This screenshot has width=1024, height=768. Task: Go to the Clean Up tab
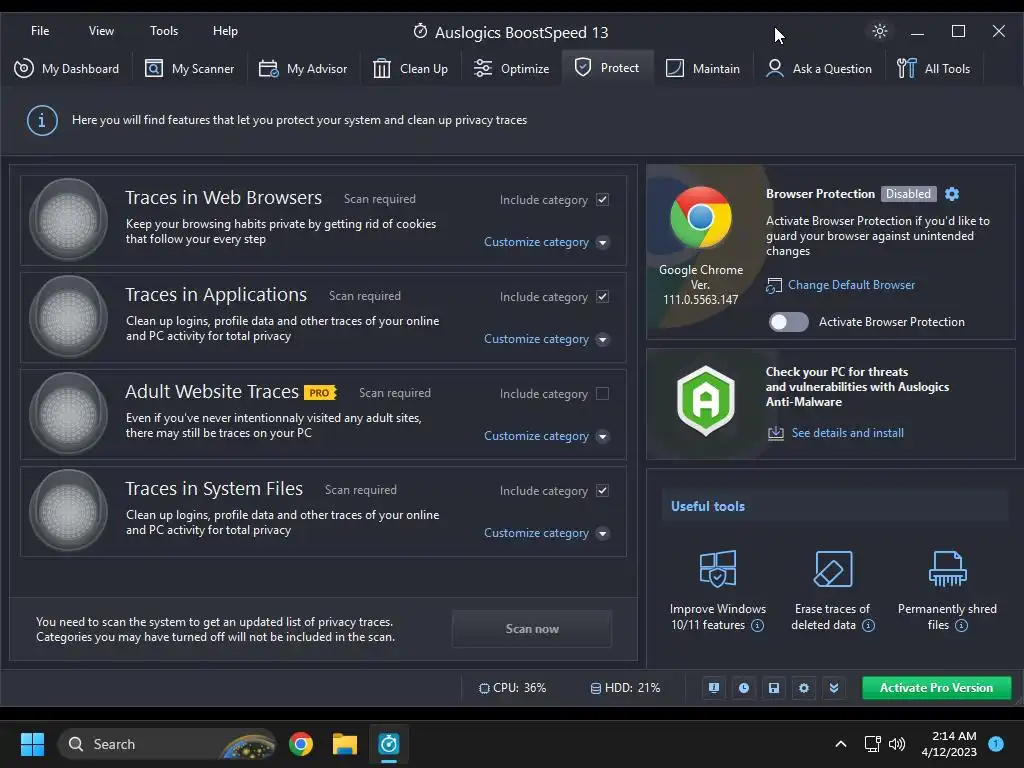click(x=410, y=69)
